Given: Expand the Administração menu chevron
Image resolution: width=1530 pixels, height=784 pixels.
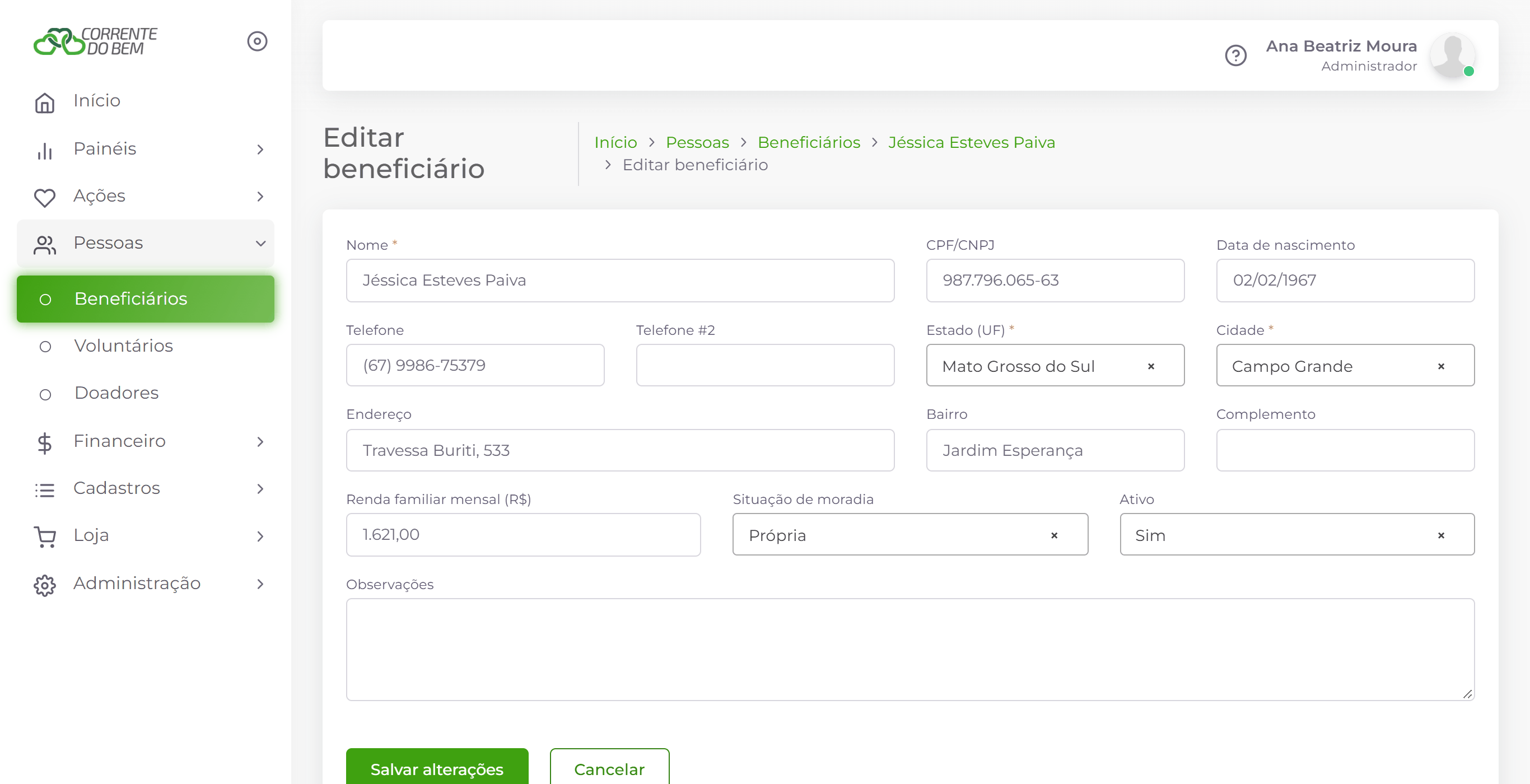Looking at the screenshot, I should (x=260, y=584).
